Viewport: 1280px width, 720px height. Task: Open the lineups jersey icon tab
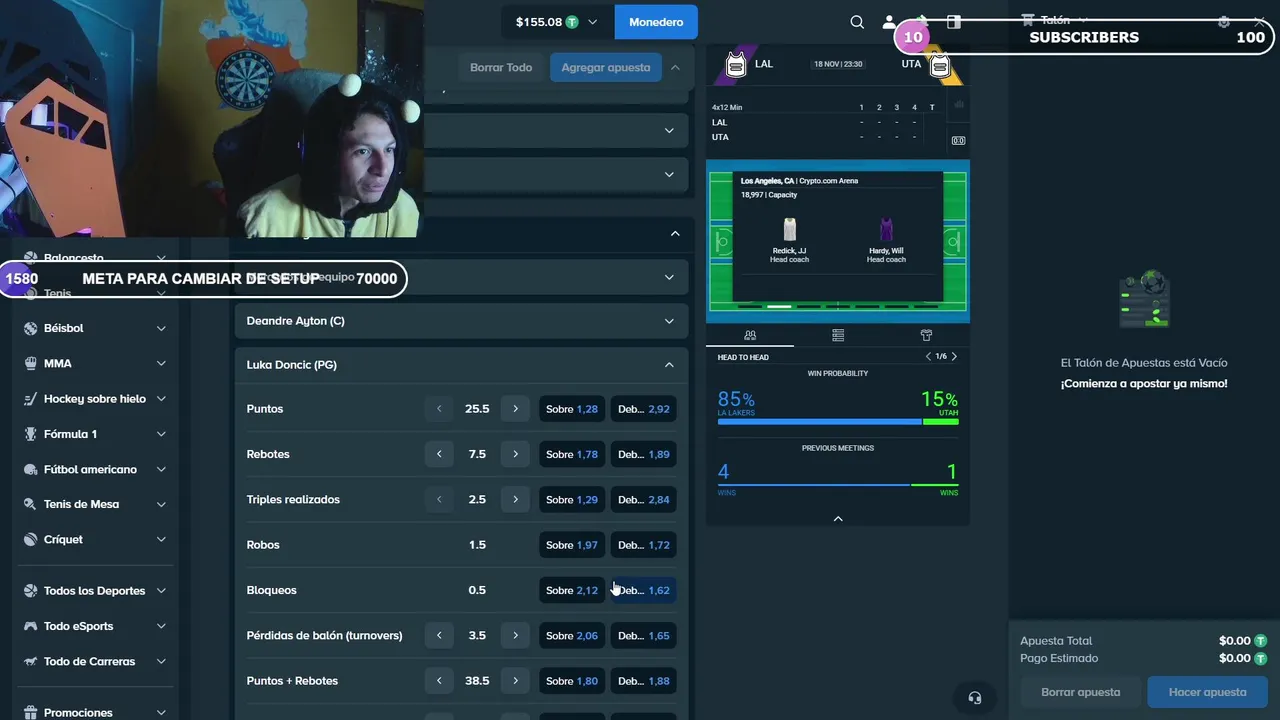[926, 335]
